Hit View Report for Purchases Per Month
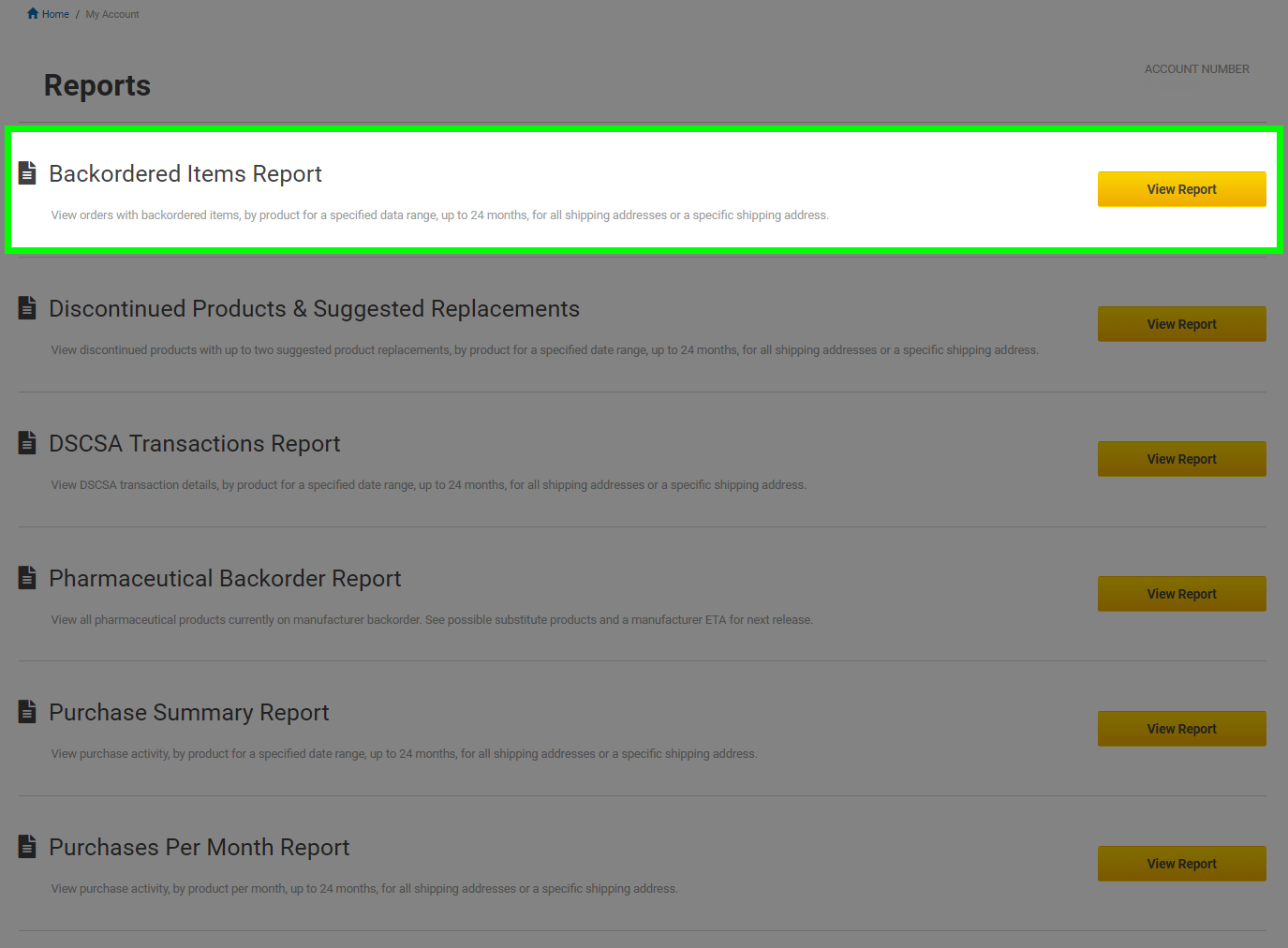This screenshot has width=1288, height=948. click(1181, 864)
